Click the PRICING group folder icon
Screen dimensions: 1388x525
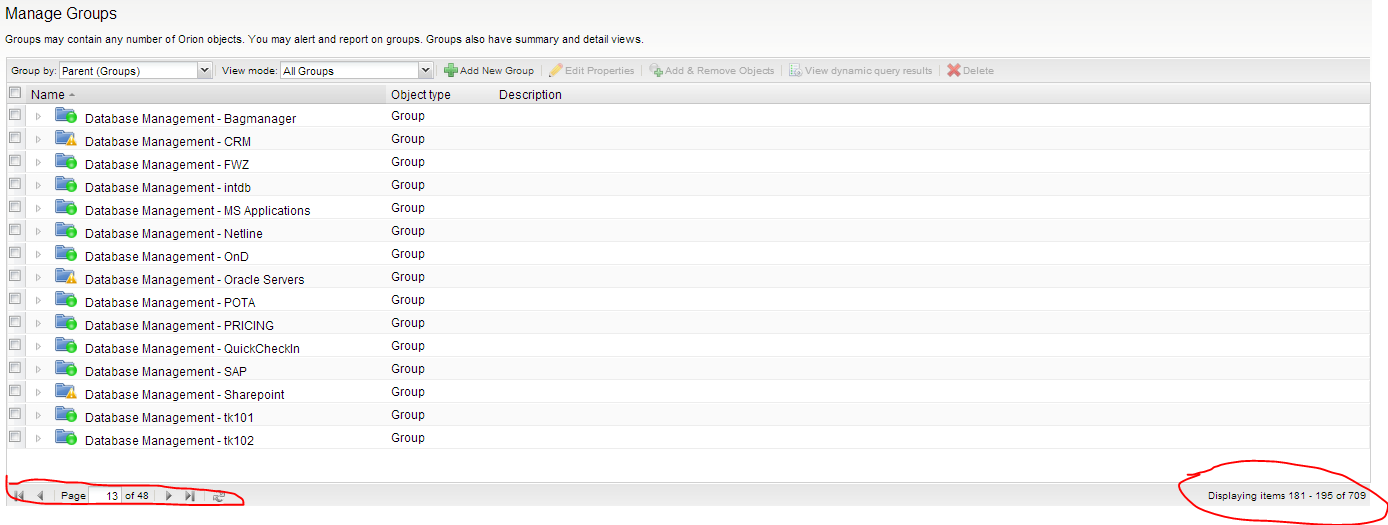[x=66, y=323]
